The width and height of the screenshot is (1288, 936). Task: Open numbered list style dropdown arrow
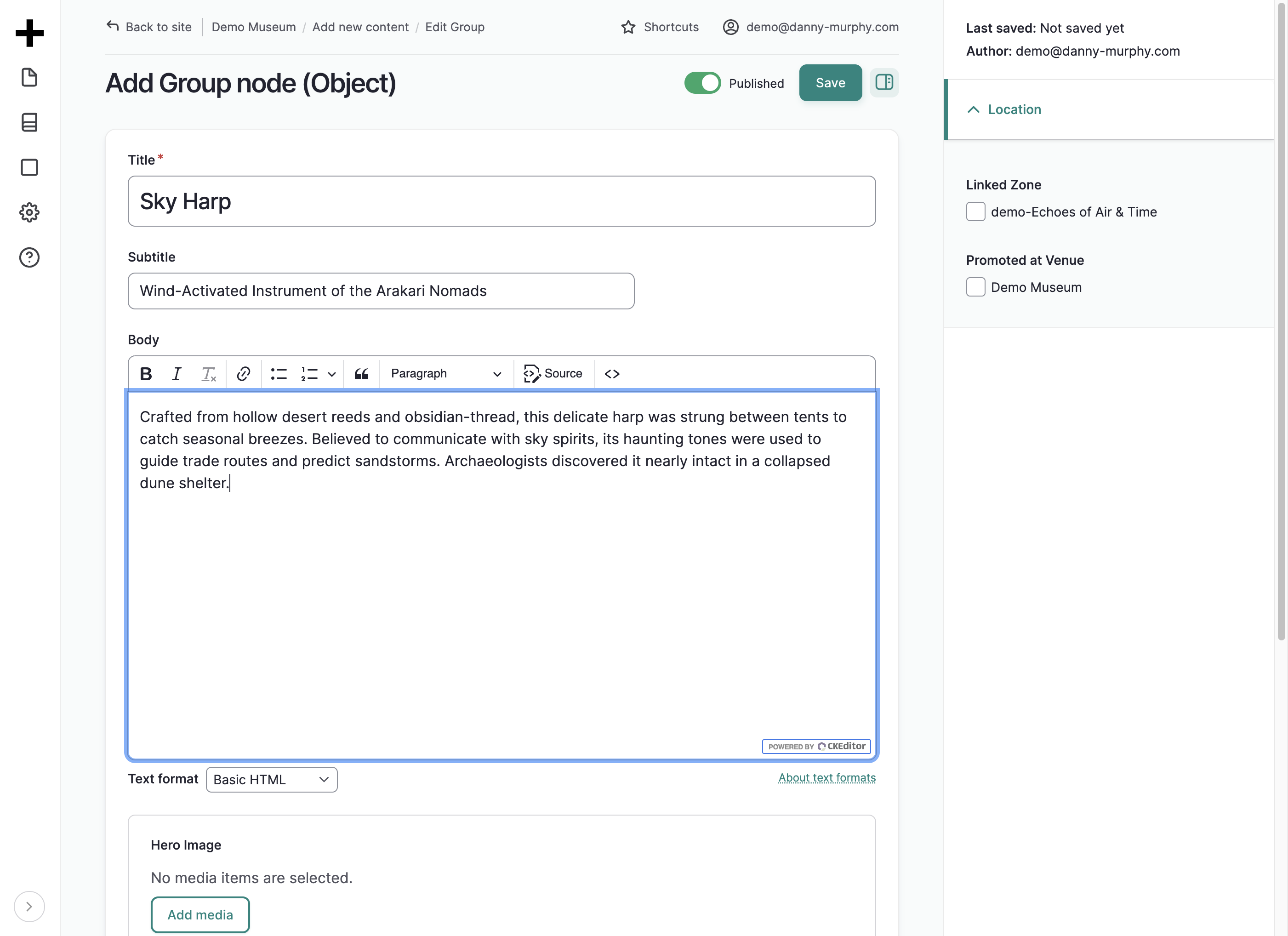[332, 374]
